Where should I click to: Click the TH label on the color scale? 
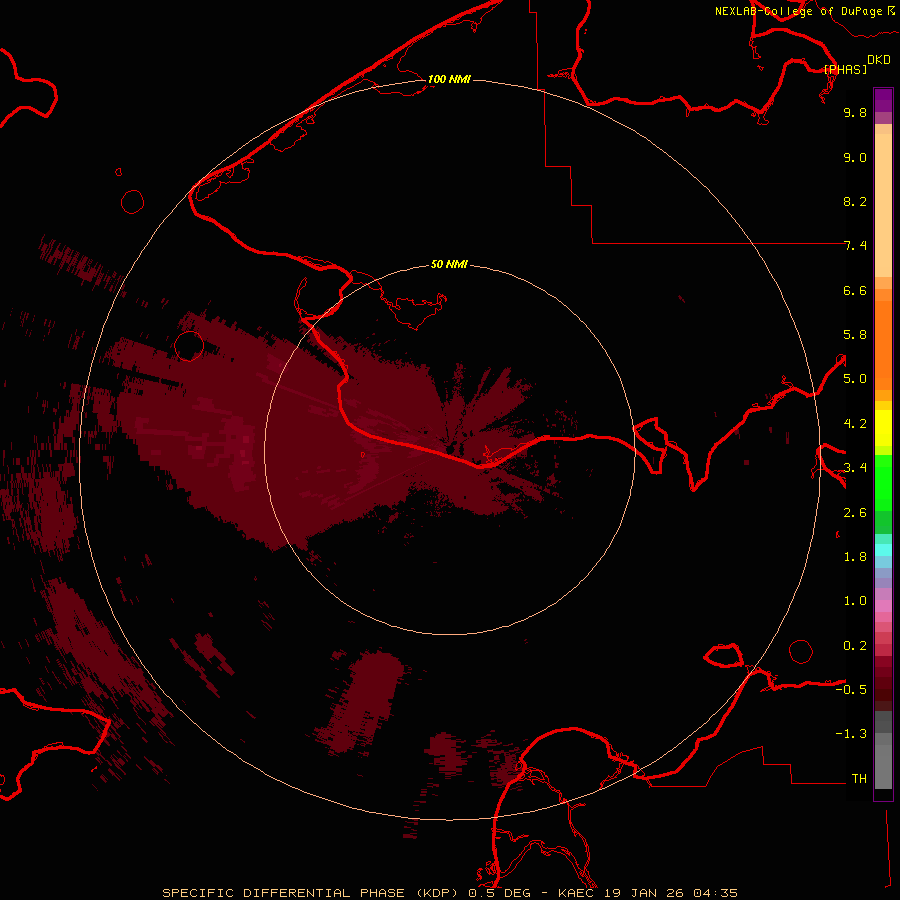click(x=859, y=779)
